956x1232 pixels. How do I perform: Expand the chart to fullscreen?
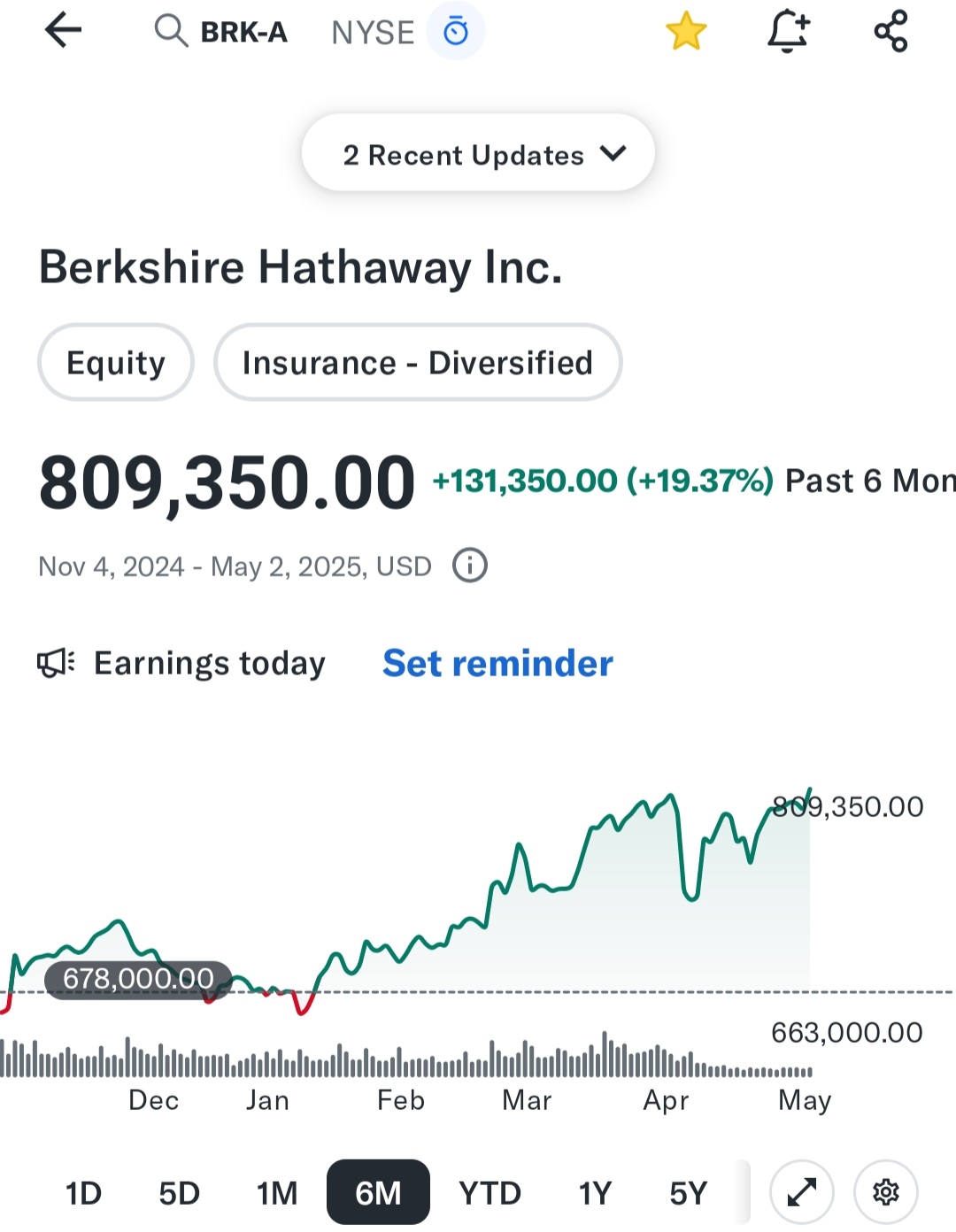pyautogui.click(x=802, y=1192)
